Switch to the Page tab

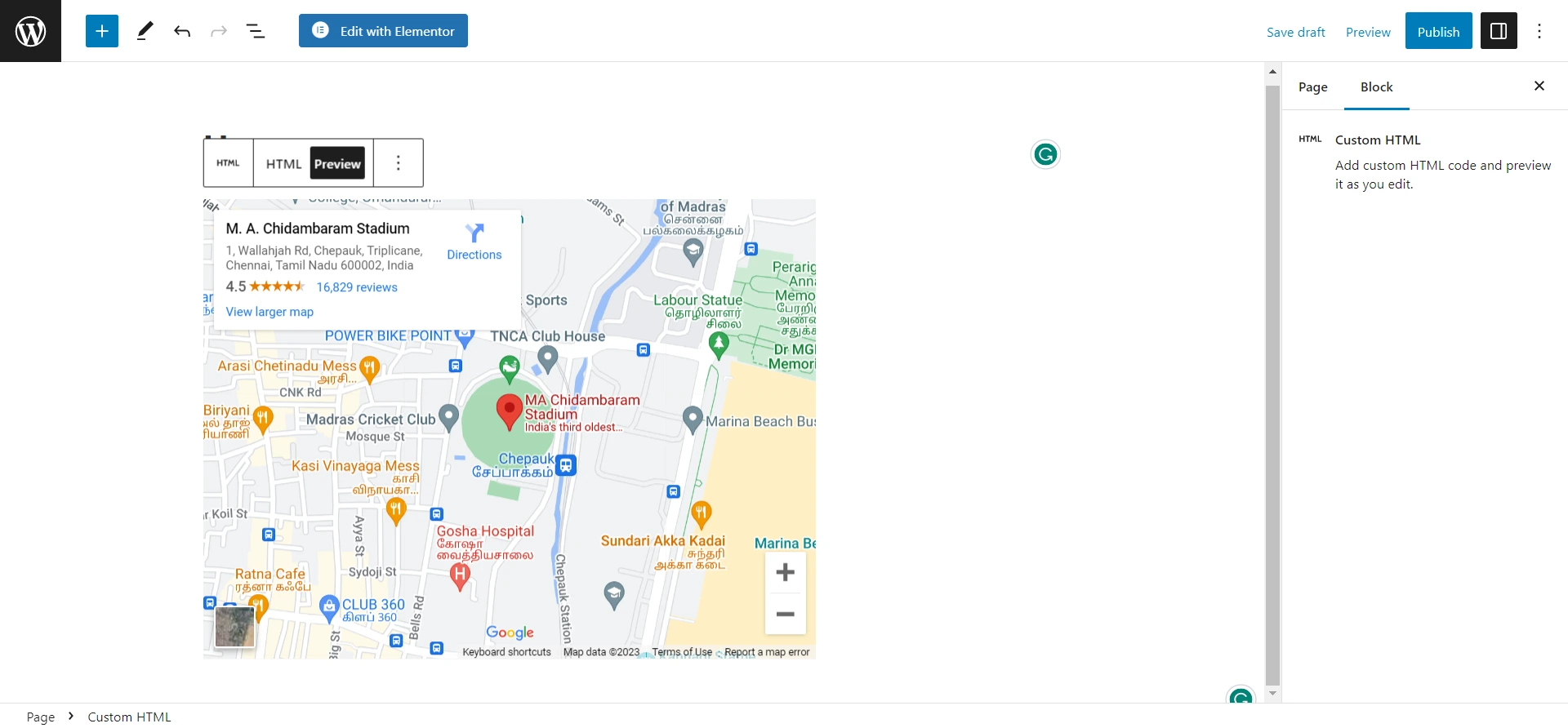coord(1312,87)
